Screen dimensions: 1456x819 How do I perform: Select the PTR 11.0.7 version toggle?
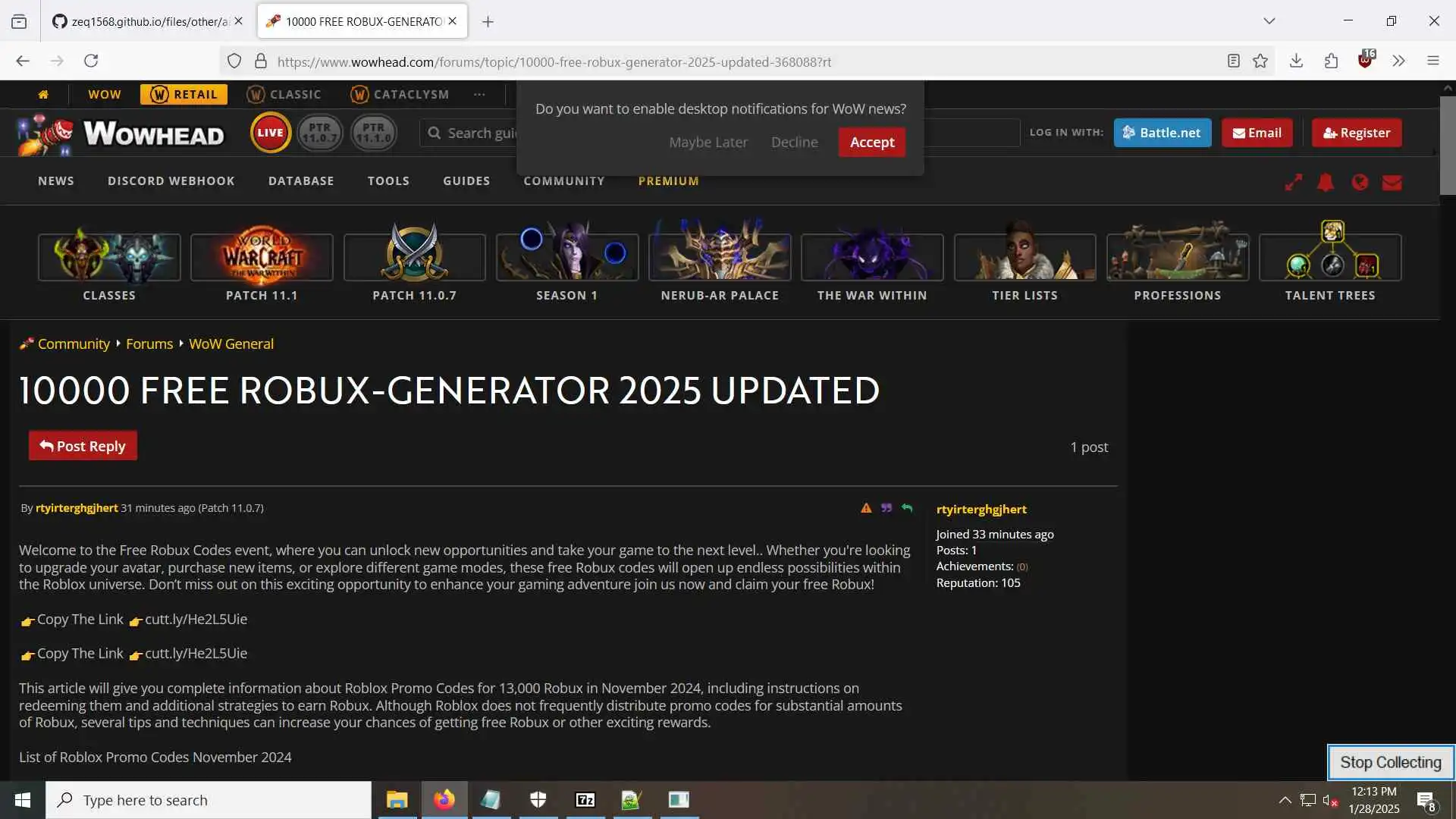point(319,133)
